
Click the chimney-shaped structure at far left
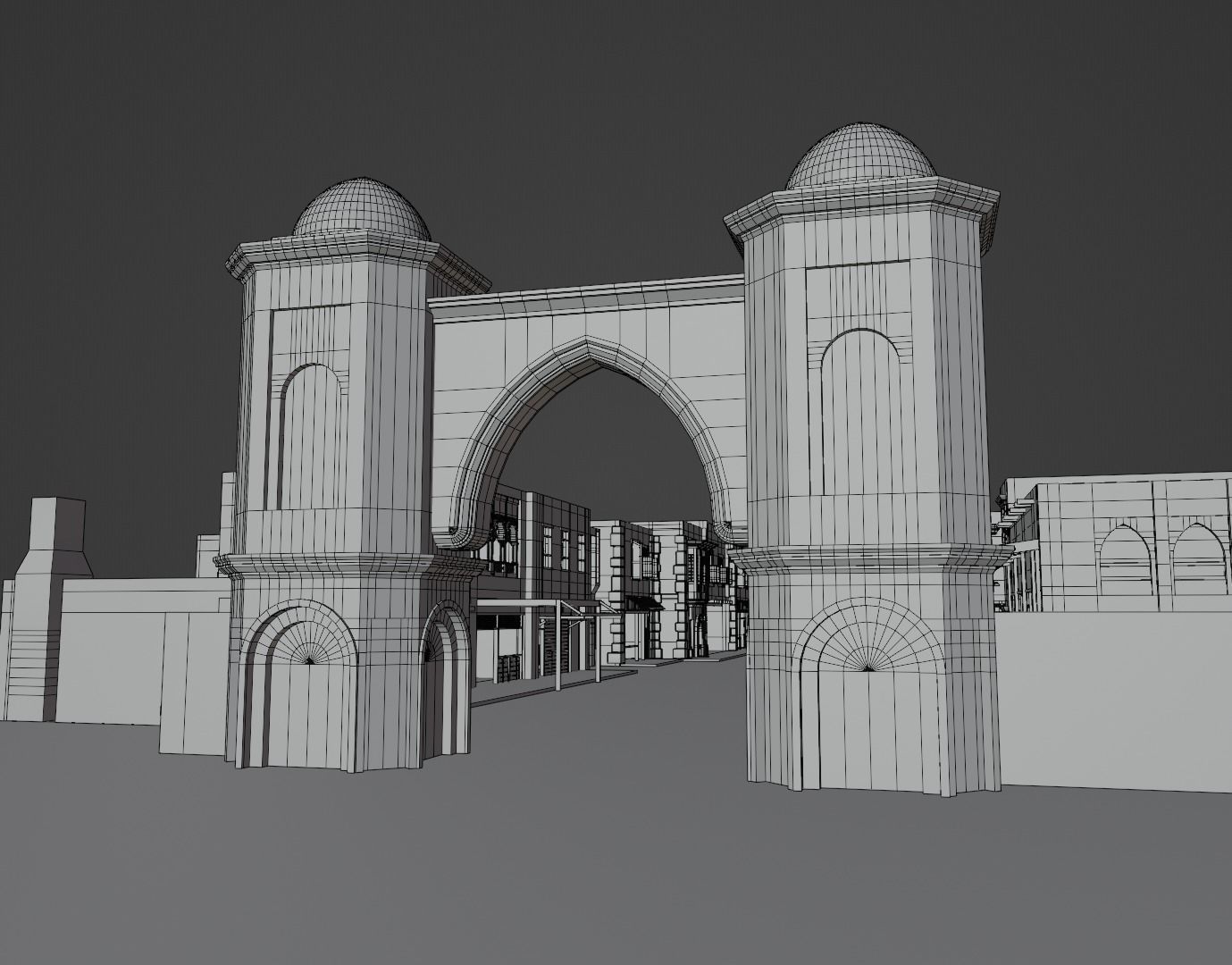(x=49, y=608)
